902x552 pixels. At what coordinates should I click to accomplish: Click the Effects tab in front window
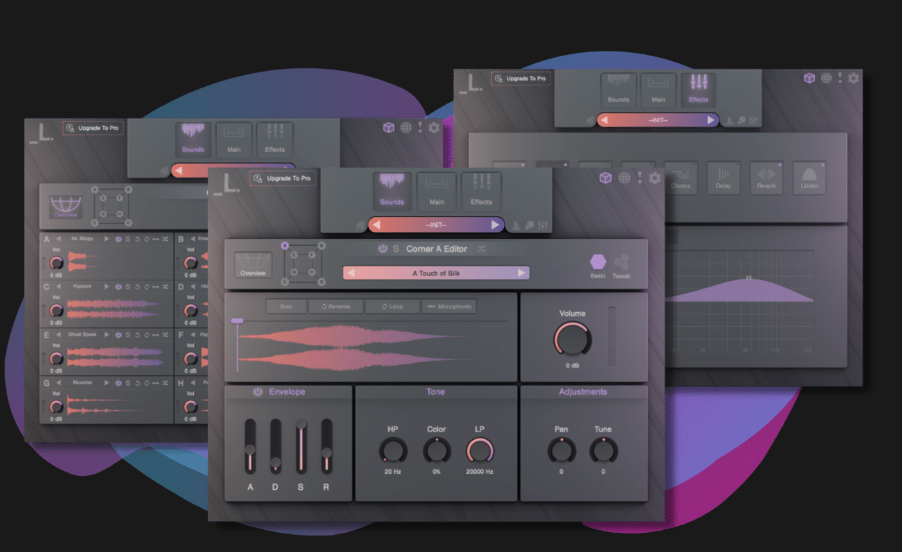481,190
